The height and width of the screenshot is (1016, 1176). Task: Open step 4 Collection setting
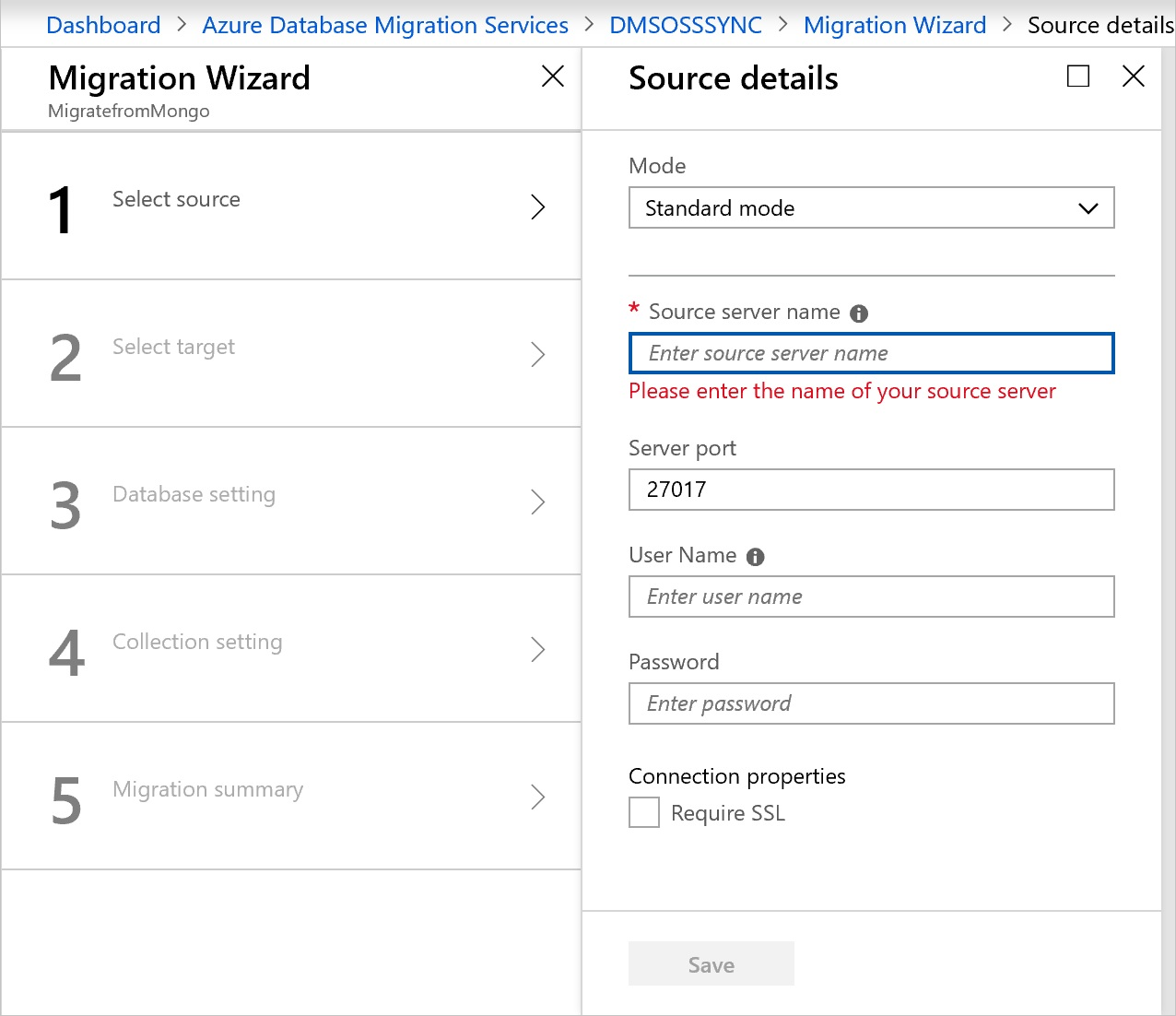click(197, 643)
